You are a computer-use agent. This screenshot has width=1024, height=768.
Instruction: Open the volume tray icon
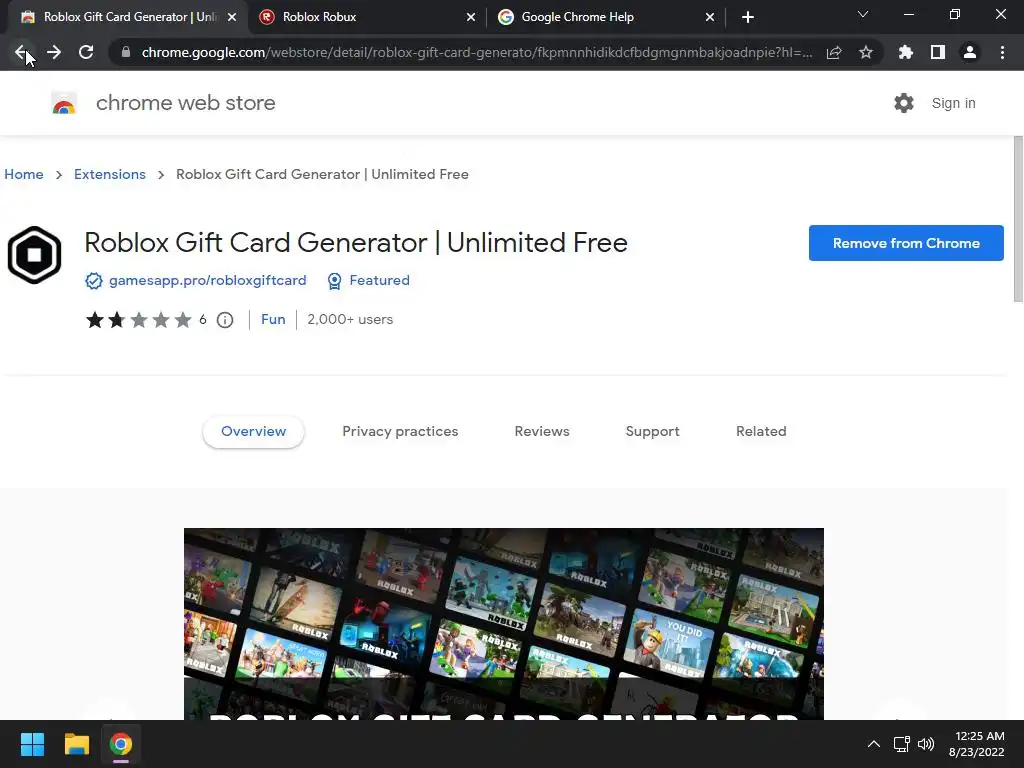(x=926, y=744)
